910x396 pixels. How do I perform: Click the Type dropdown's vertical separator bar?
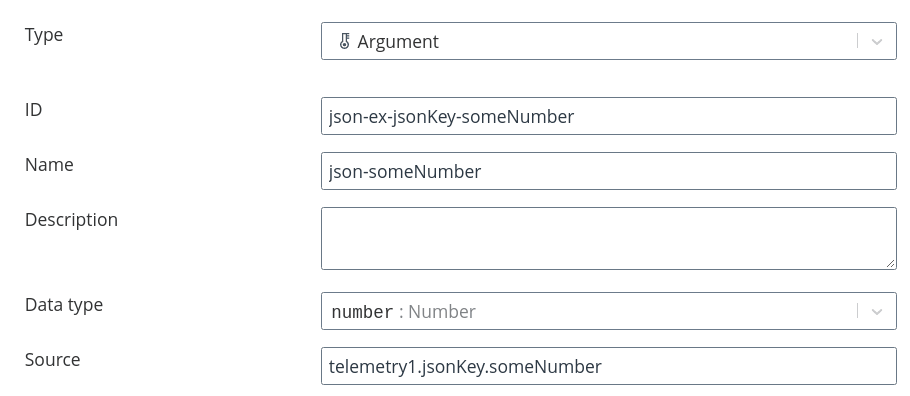click(x=858, y=41)
